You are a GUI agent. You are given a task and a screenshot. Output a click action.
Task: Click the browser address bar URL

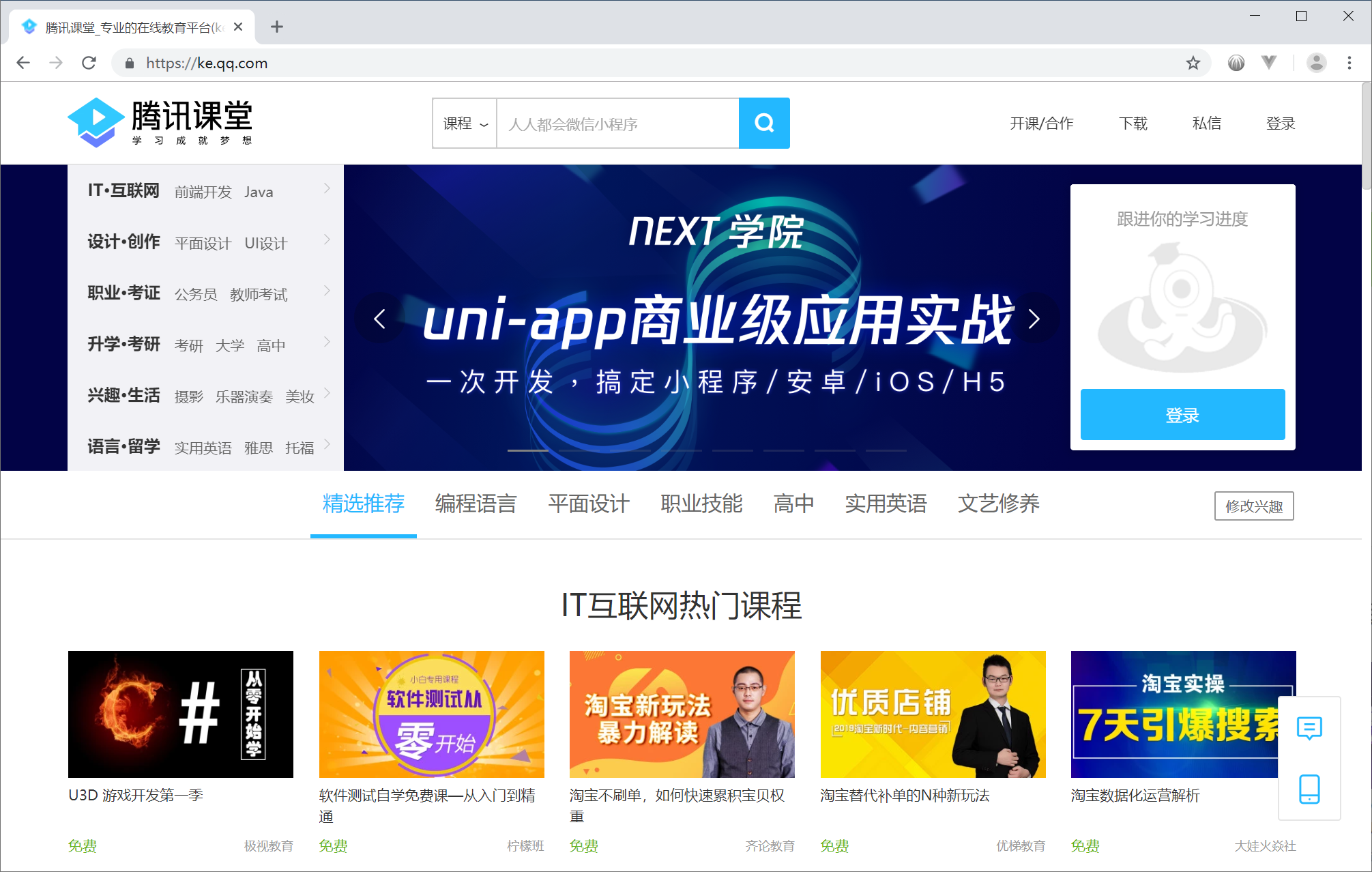click(207, 63)
